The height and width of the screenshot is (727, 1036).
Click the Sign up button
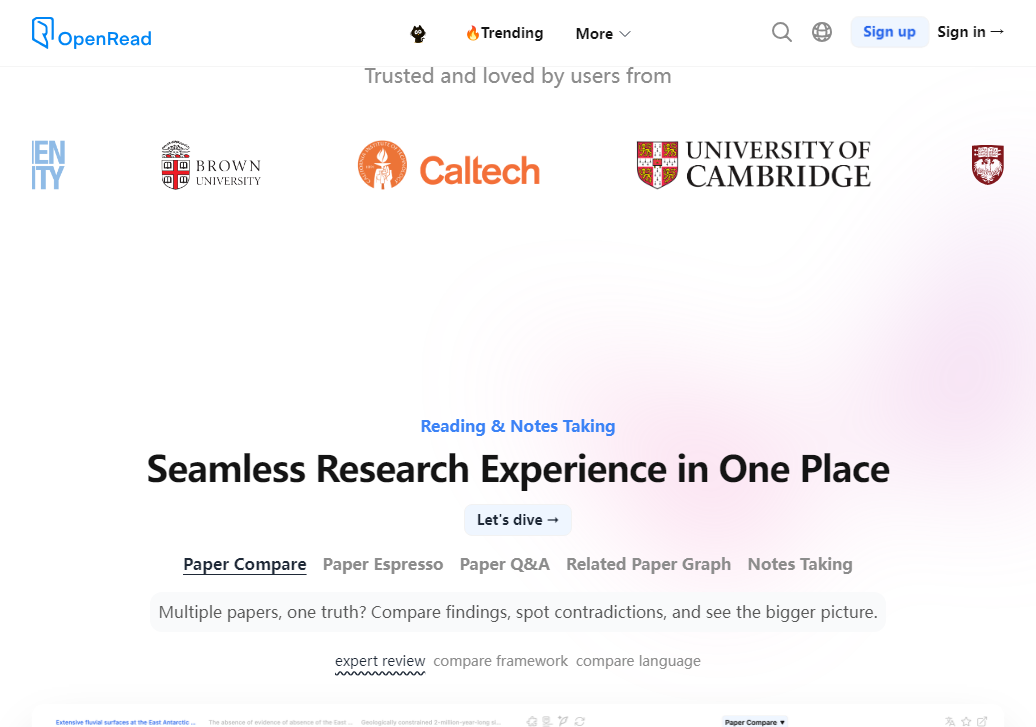tap(889, 32)
